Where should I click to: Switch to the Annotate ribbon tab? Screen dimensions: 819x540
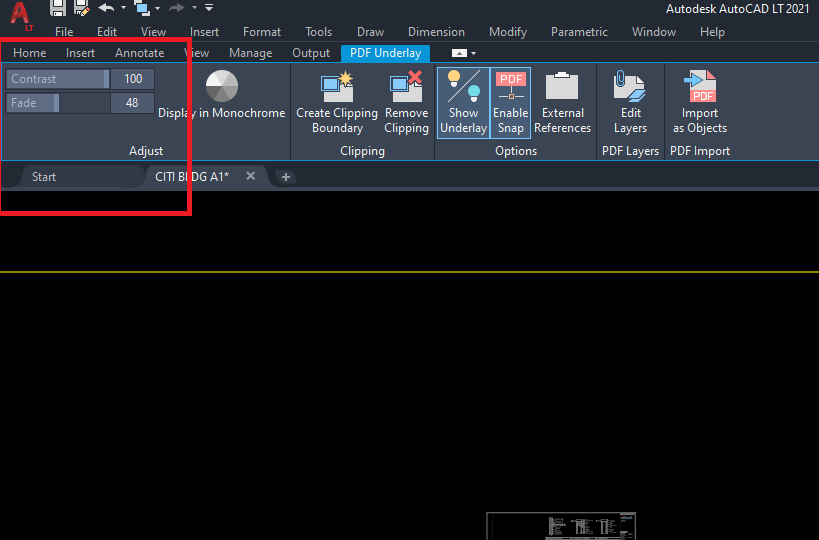[x=139, y=53]
